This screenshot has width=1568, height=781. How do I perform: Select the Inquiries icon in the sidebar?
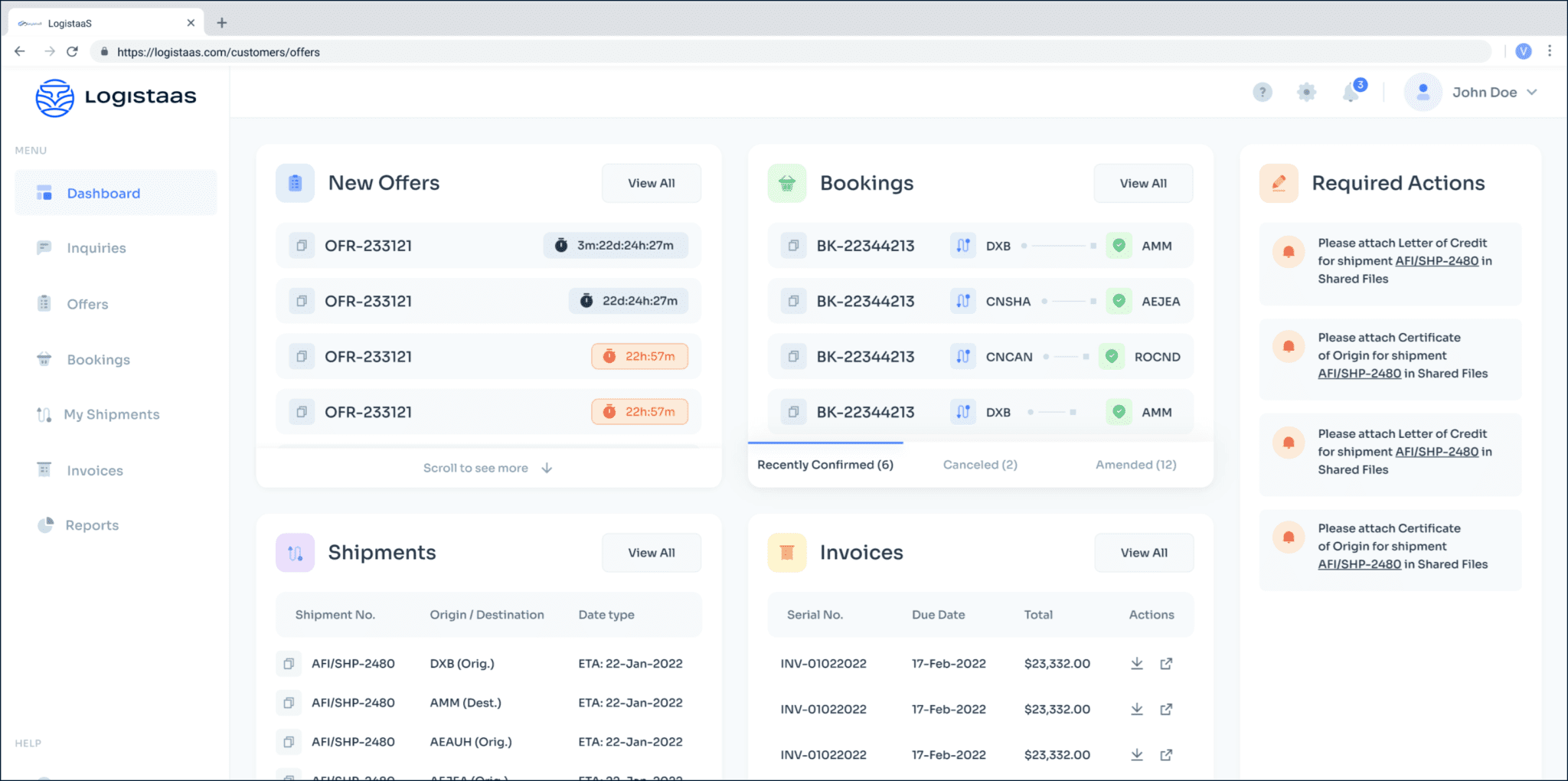(x=44, y=247)
